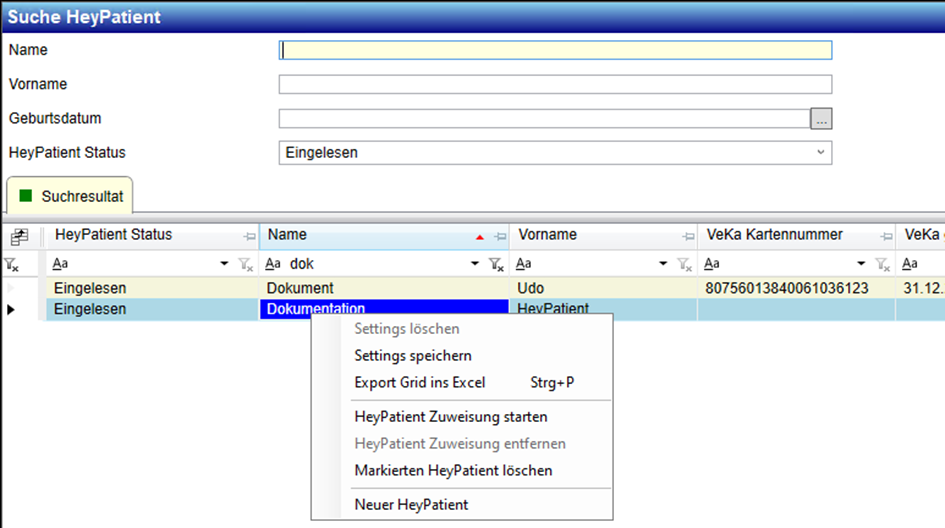Open the Geburtsdatum date picker '...' button
The width and height of the screenshot is (945, 528).
pos(821,119)
